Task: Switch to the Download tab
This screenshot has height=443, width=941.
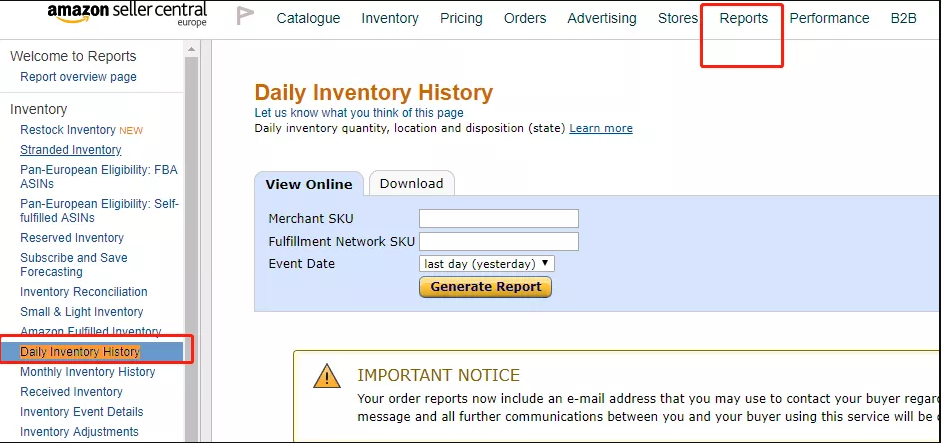Action: pyautogui.click(x=411, y=183)
